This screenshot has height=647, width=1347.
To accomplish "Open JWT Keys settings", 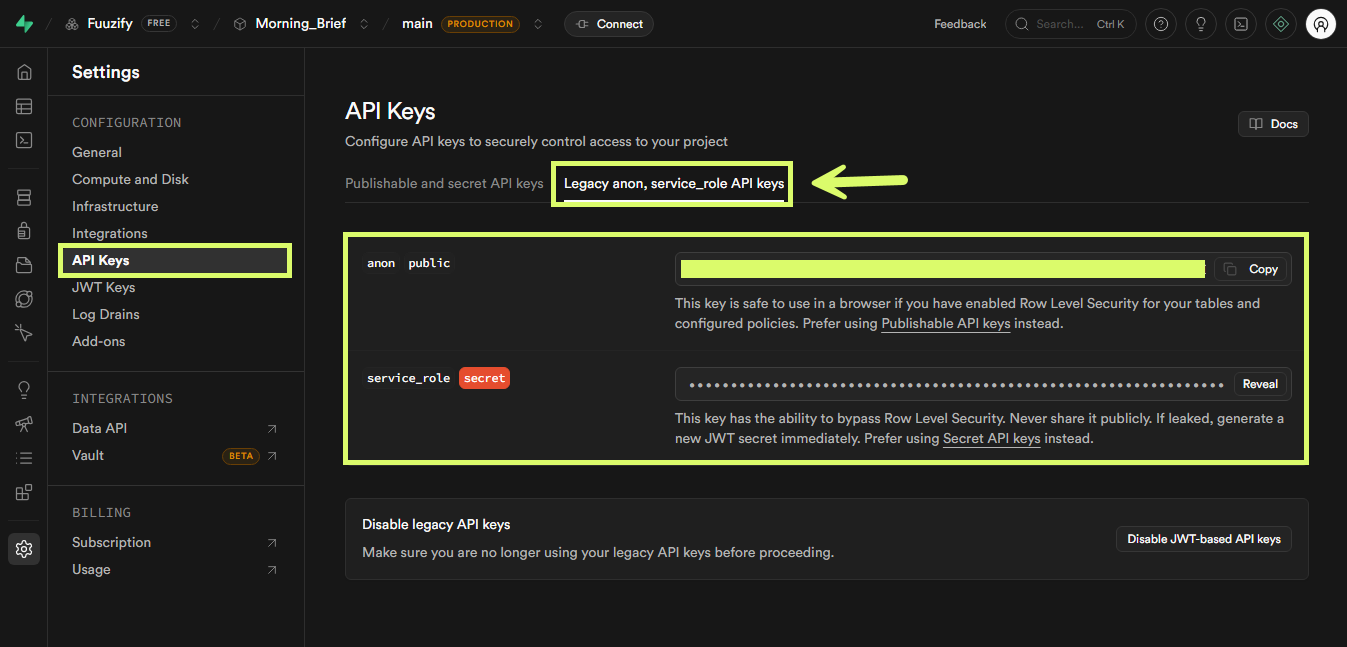I will pos(103,288).
